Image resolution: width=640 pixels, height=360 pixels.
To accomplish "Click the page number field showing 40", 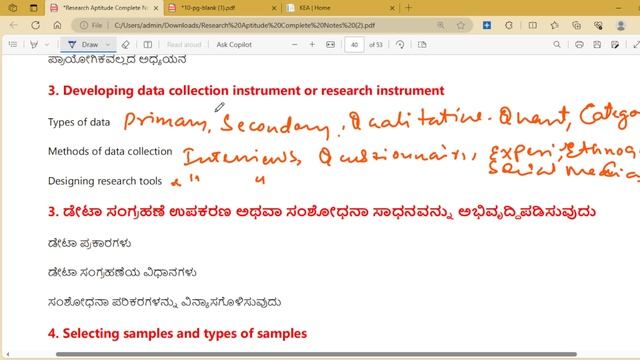I will (354, 44).
